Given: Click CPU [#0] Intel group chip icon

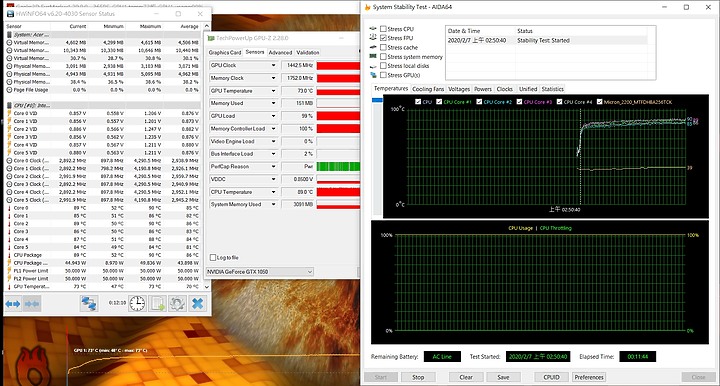Looking at the screenshot, I should pyautogui.click(x=9, y=105).
